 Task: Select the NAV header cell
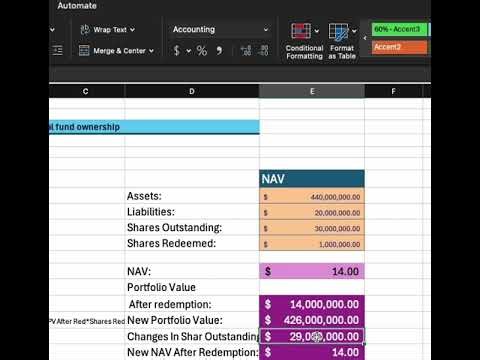[x=312, y=179]
